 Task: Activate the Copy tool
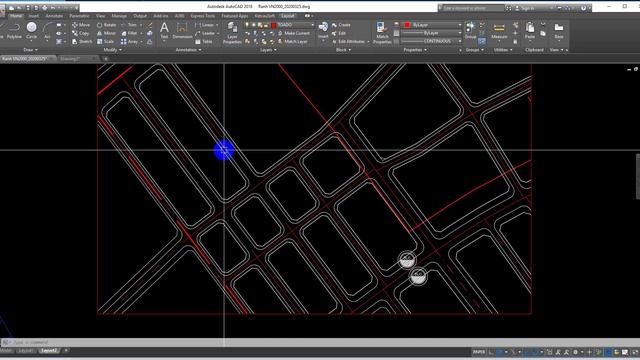click(x=81, y=33)
